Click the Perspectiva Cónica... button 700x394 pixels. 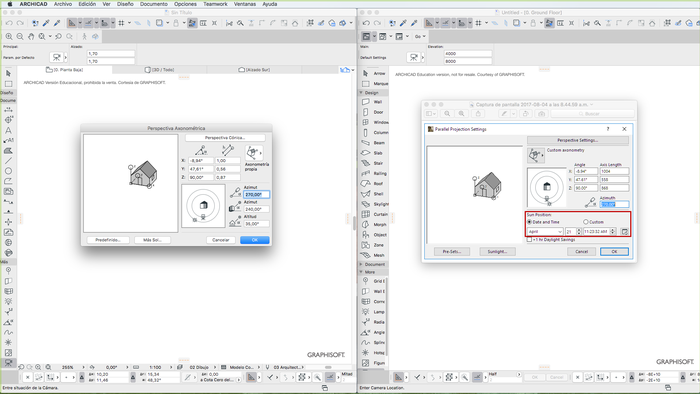[225, 138]
